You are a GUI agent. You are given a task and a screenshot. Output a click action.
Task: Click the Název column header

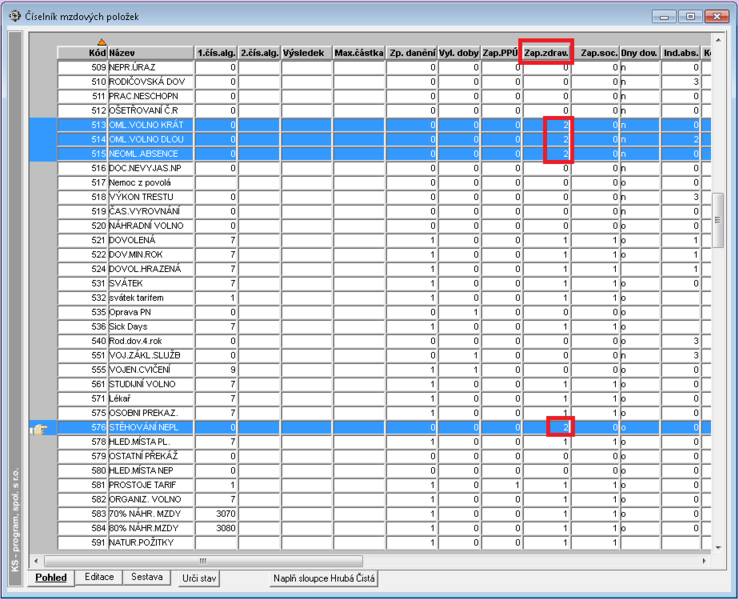(x=151, y=53)
